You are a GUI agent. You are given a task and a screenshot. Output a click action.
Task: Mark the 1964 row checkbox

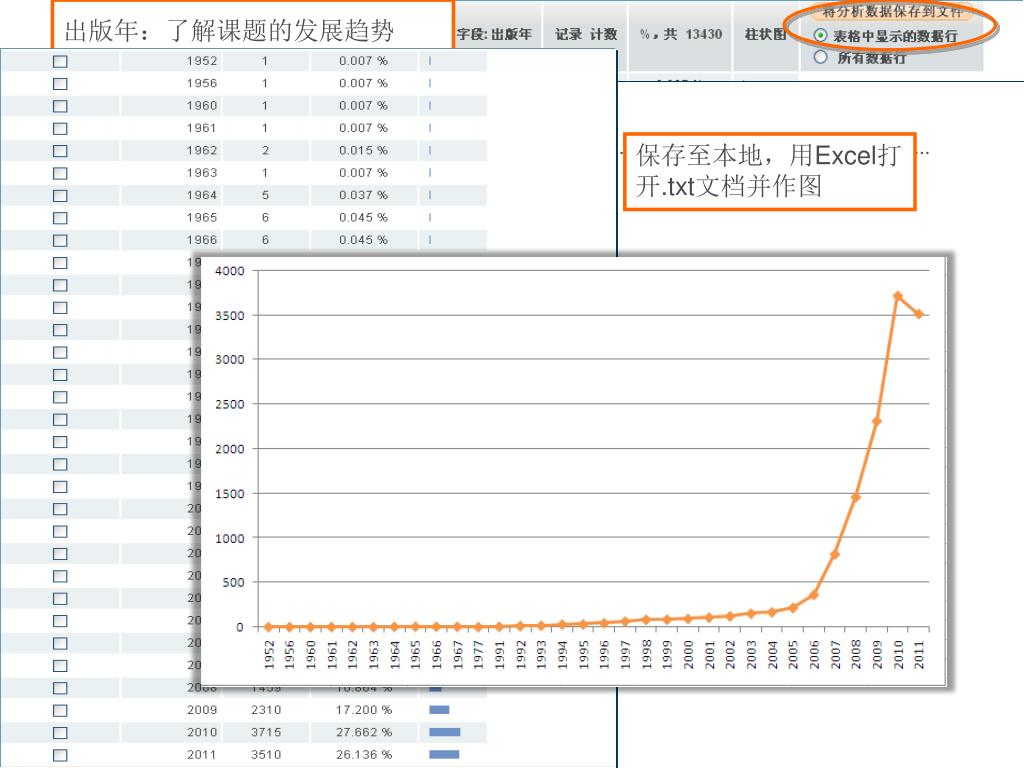coord(60,195)
